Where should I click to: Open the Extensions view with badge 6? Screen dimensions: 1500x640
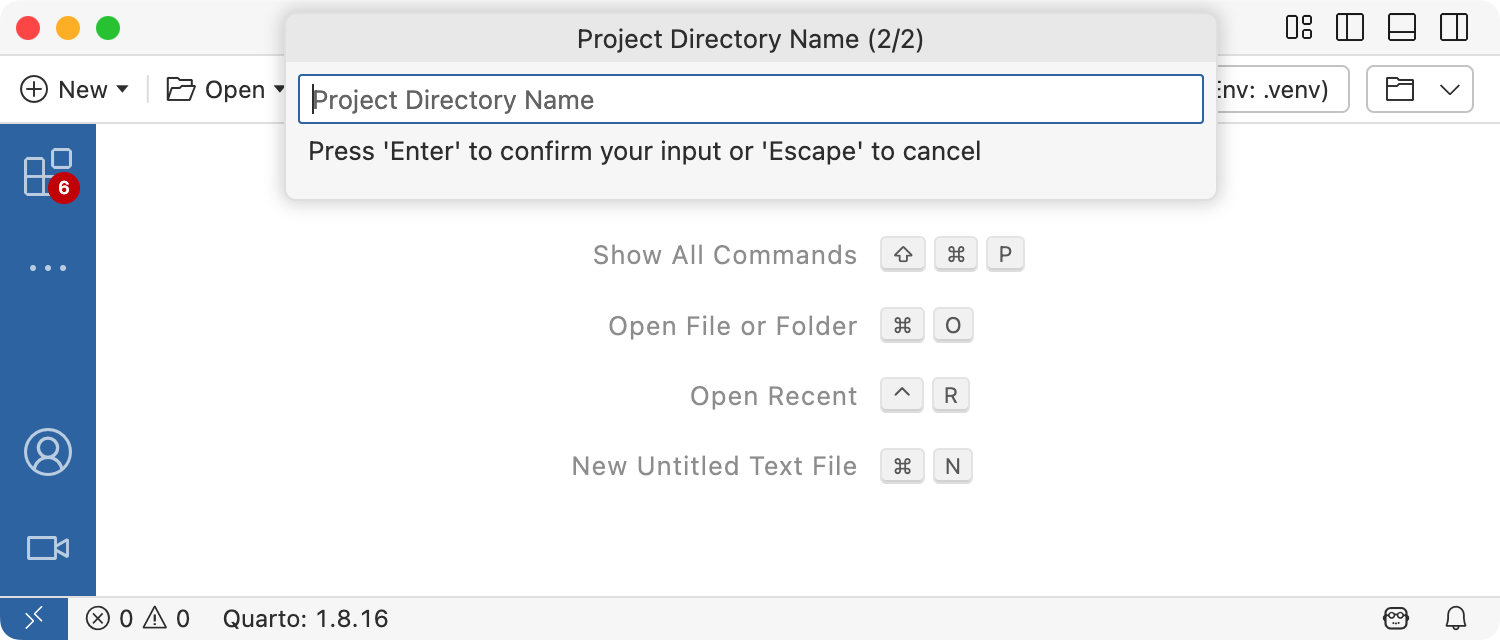tap(47, 174)
